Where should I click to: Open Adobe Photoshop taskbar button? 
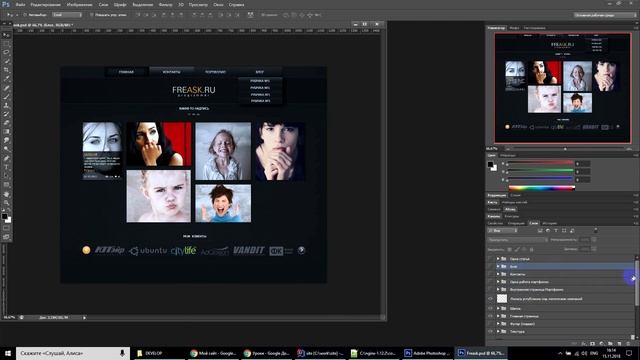tap(427, 353)
